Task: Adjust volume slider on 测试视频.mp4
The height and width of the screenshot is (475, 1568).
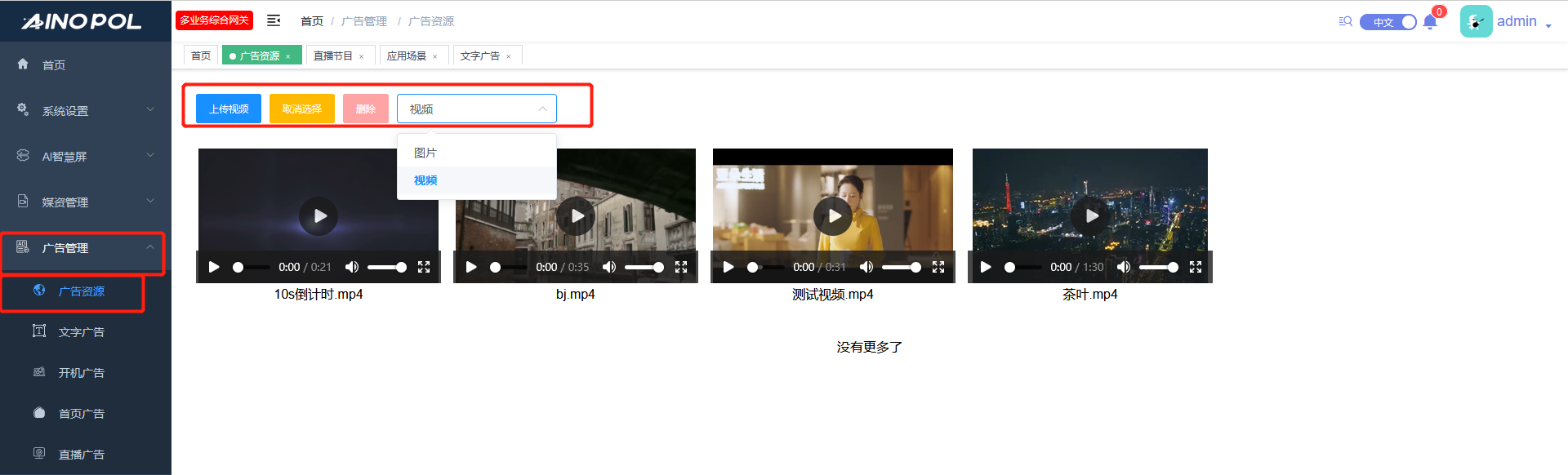Action: pos(902,267)
